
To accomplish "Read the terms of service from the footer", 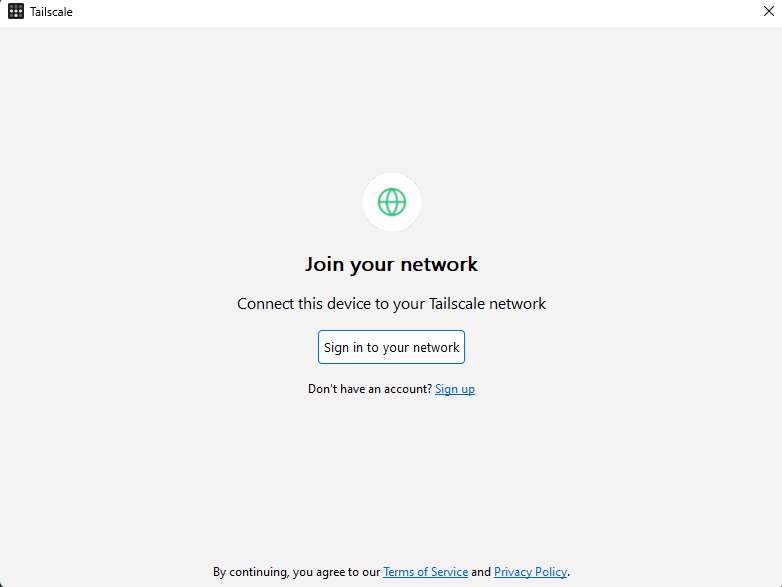I will tap(425, 572).
